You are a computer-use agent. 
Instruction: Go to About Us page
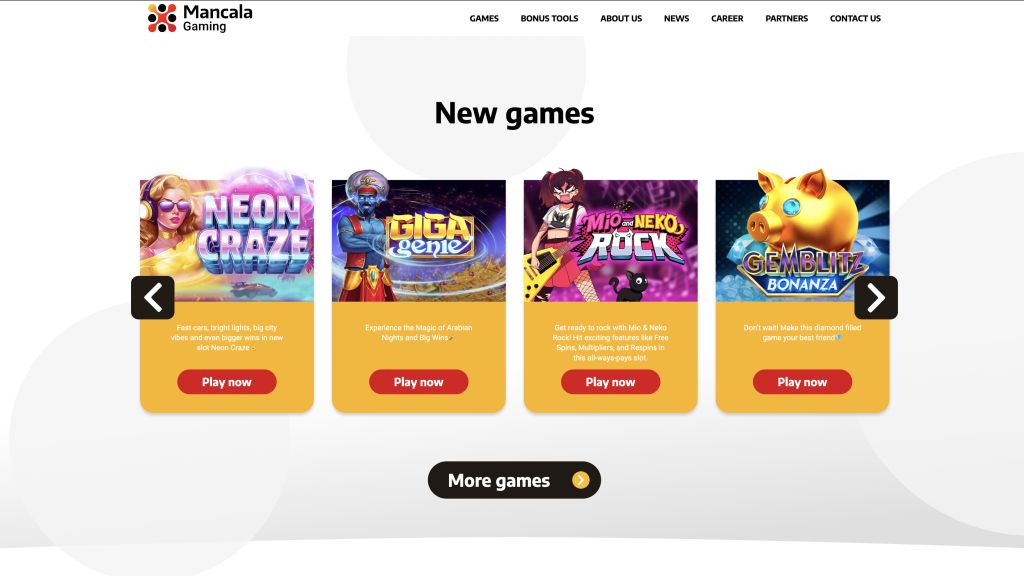(621, 18)
